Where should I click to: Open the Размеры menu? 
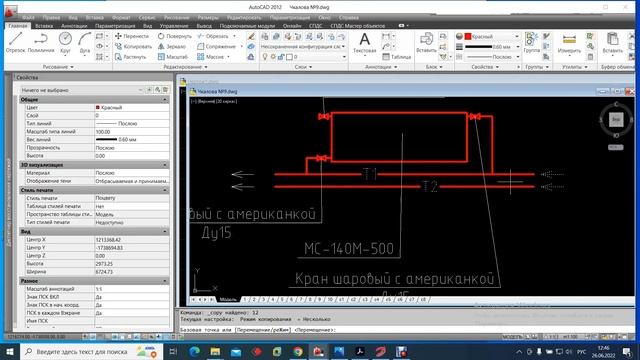coord(208,18)
